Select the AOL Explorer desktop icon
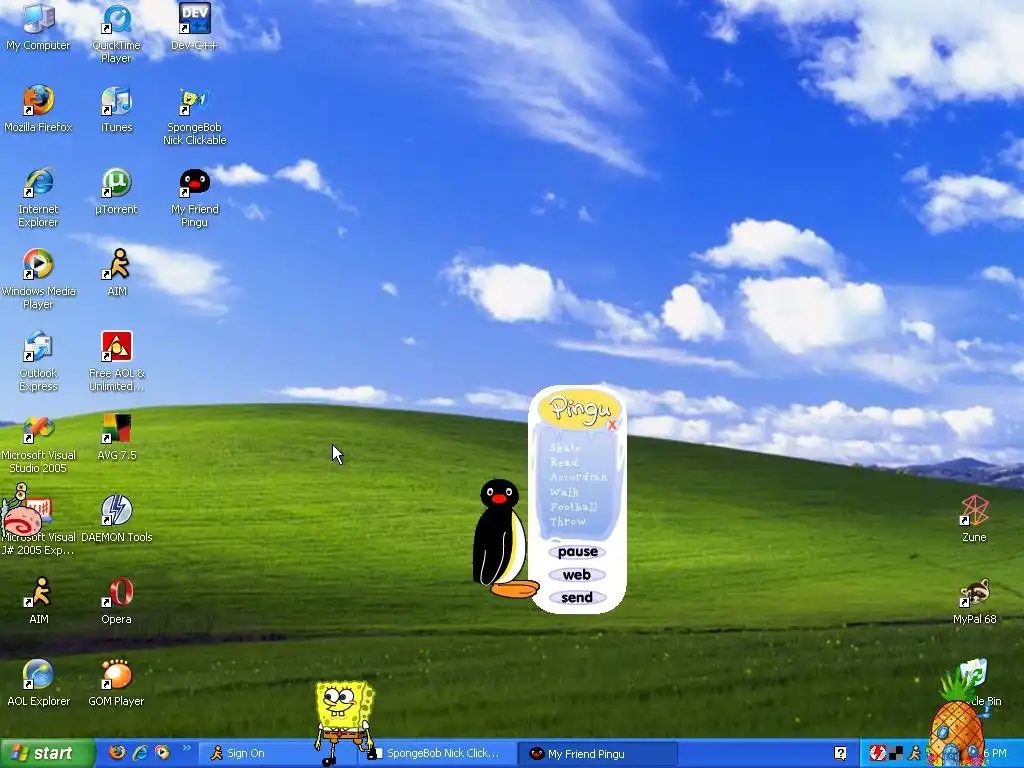1024x768 pixels. (x=38, y=682)
